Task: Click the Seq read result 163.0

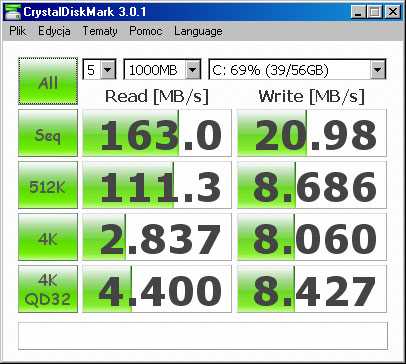Action: click(x=157, y=133)
